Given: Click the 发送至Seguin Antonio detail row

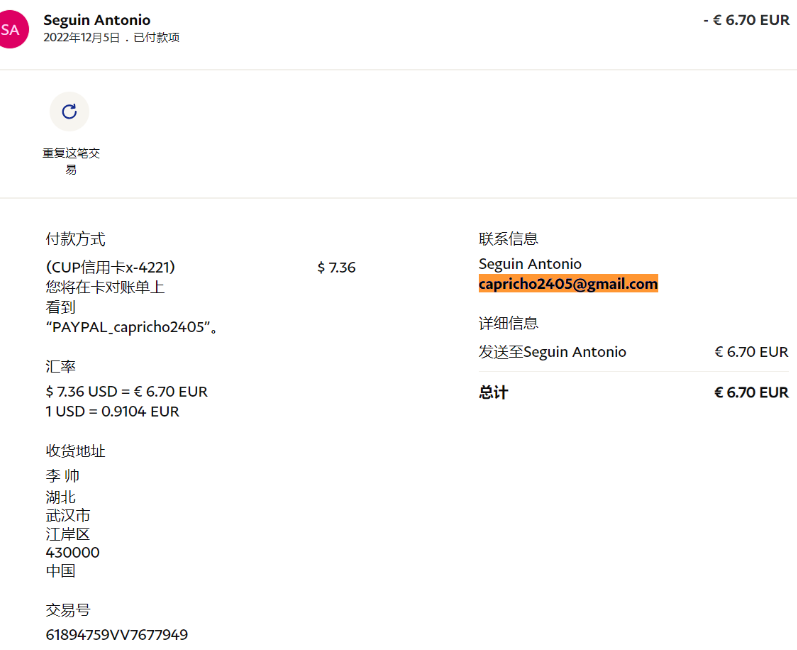Looking at the screenshot, I should tap(552, 352).
